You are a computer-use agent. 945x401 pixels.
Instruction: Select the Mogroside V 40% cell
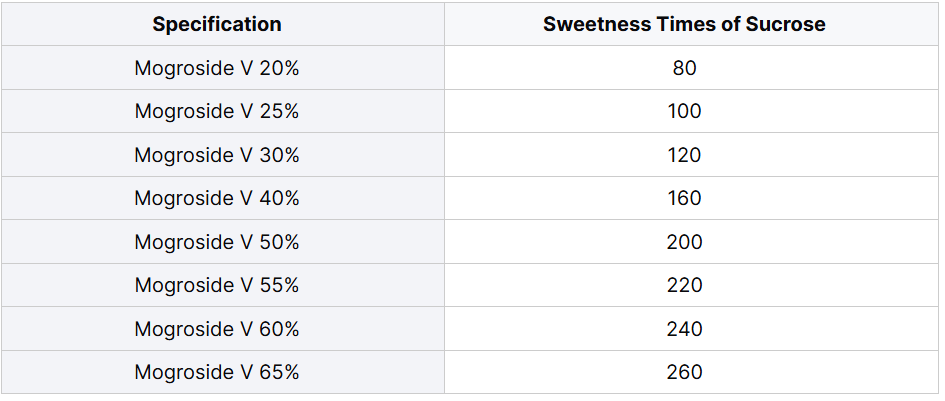click(217, 198)
